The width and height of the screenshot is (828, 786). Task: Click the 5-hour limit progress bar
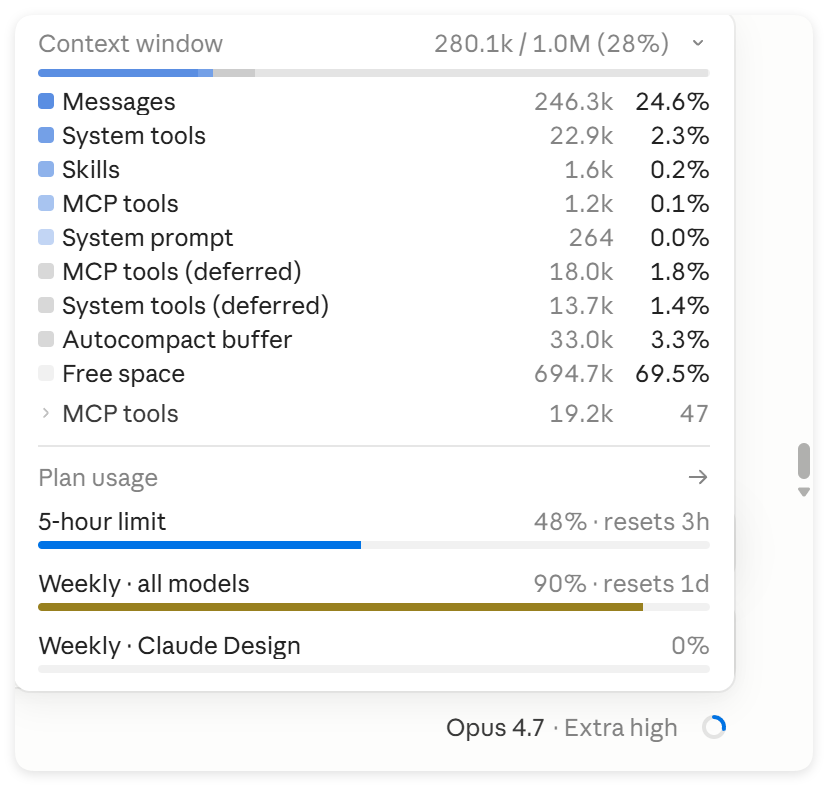coord(373,545)
